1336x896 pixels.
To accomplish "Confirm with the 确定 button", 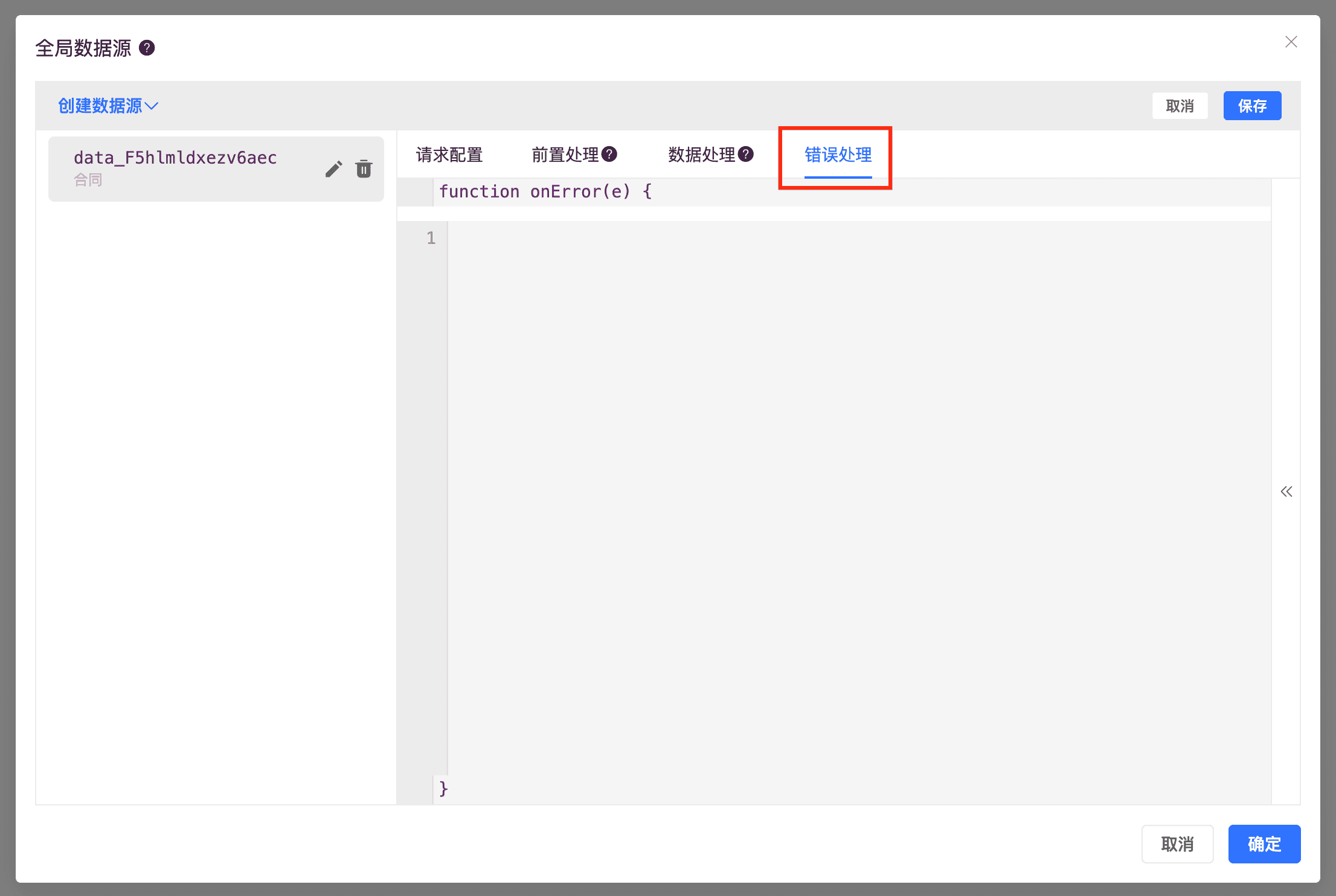I will (x=1264, y=843).
